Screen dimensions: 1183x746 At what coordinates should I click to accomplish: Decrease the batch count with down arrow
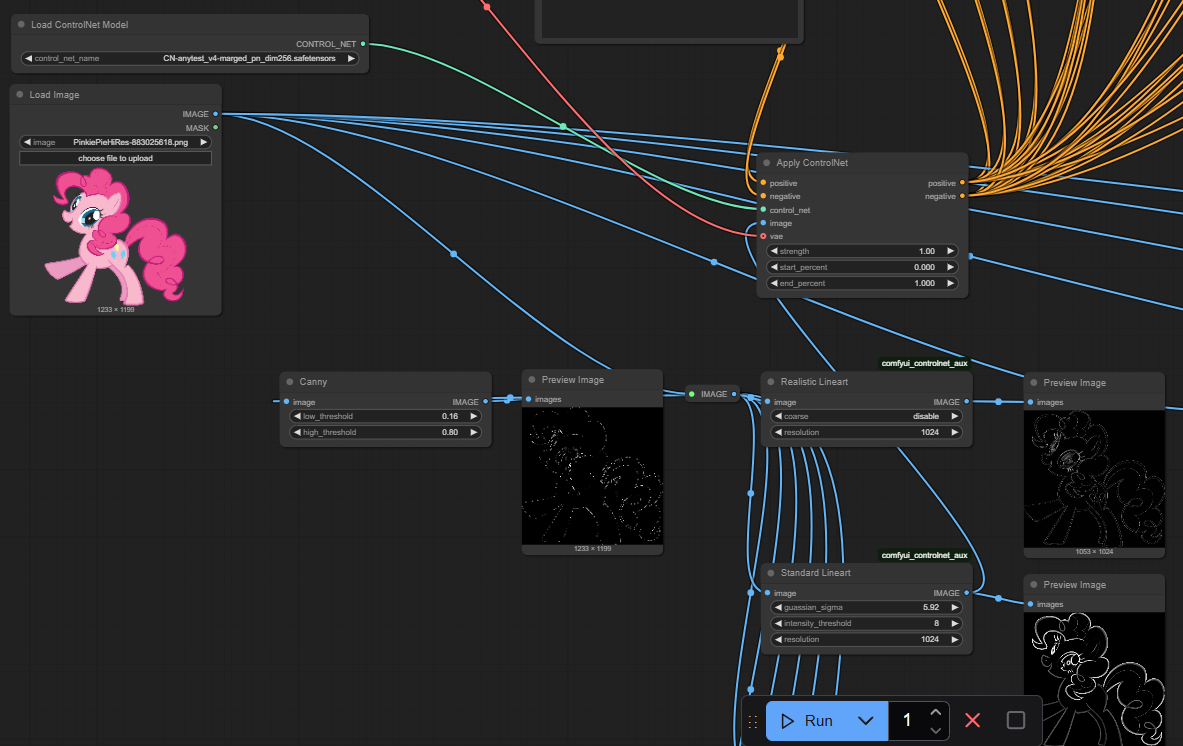[936, 730]
